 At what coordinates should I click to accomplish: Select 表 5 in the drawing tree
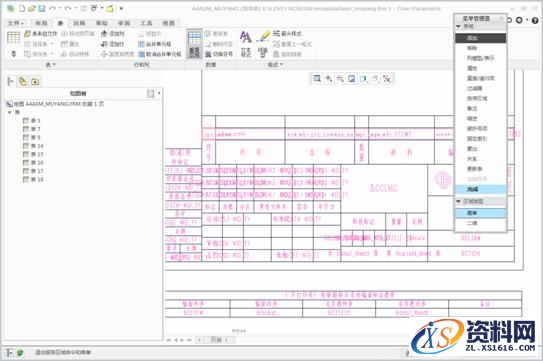(x=32, y=121)
